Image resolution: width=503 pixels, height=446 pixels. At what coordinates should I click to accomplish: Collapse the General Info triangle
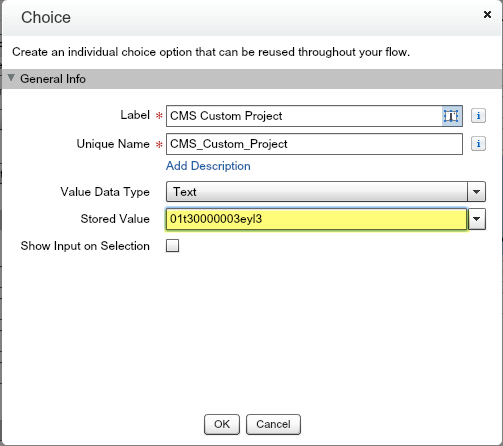(x=11, y=78)
